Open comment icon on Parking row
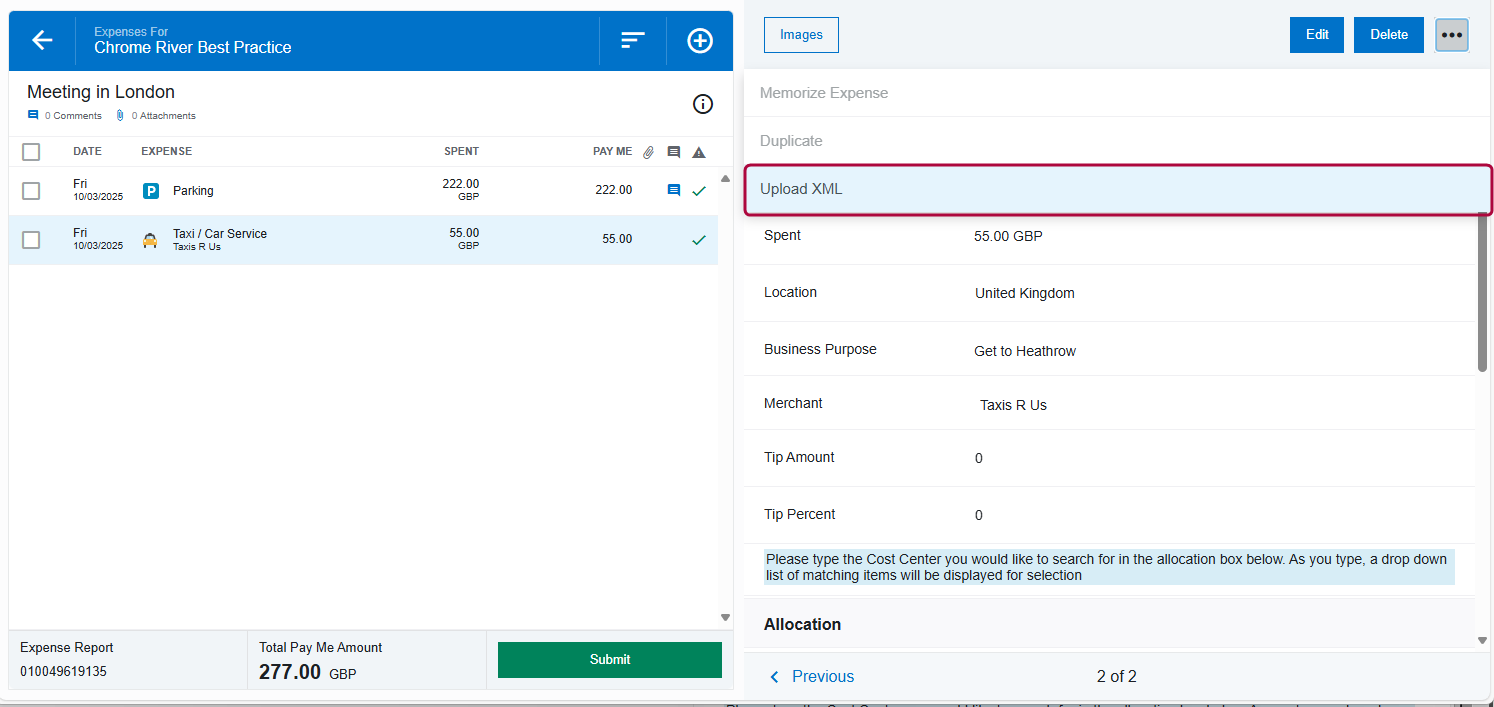 click(673, 190)
